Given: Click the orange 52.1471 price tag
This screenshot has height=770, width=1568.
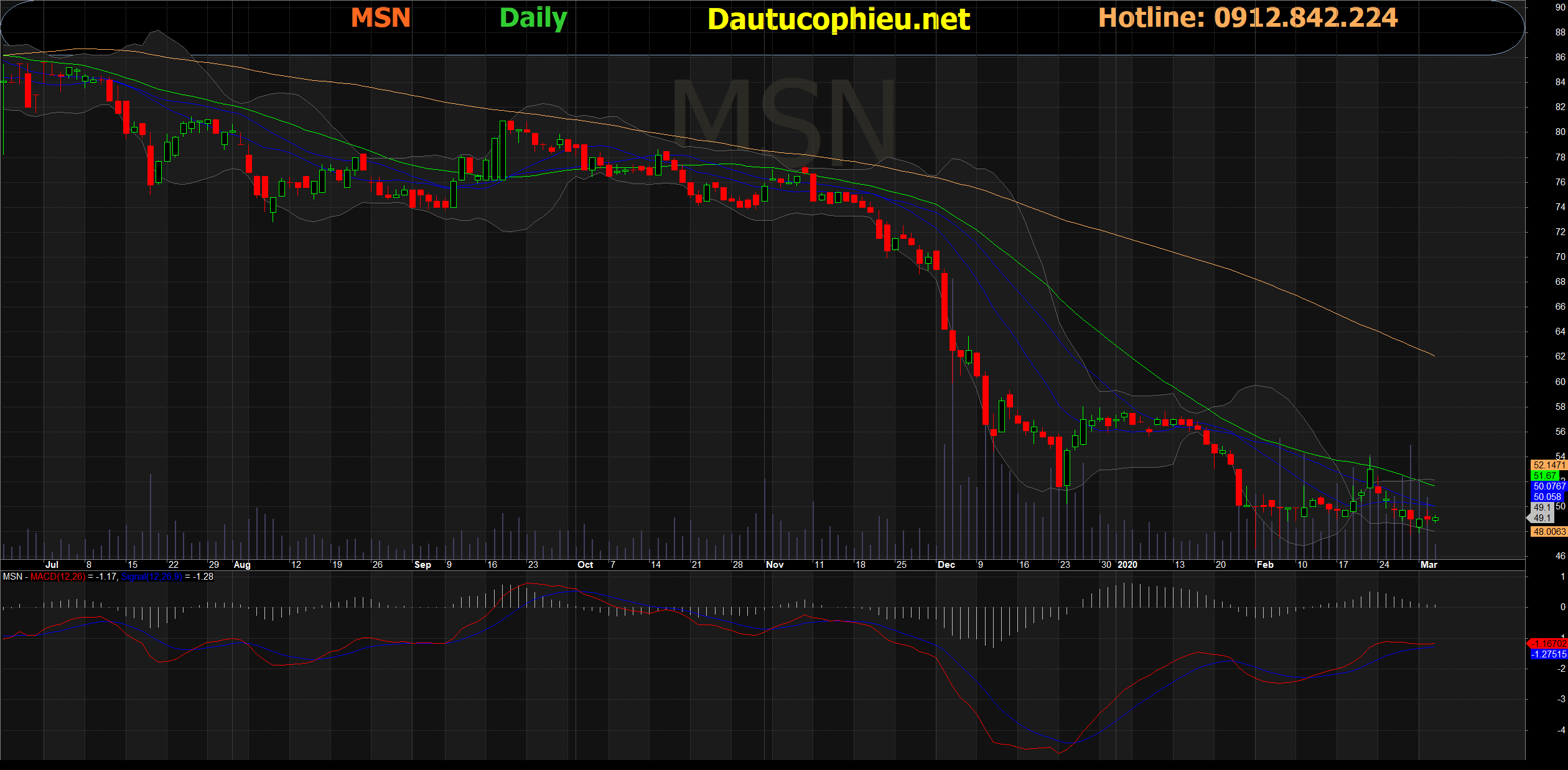Looking at the screenshot, I should 1548,465.
